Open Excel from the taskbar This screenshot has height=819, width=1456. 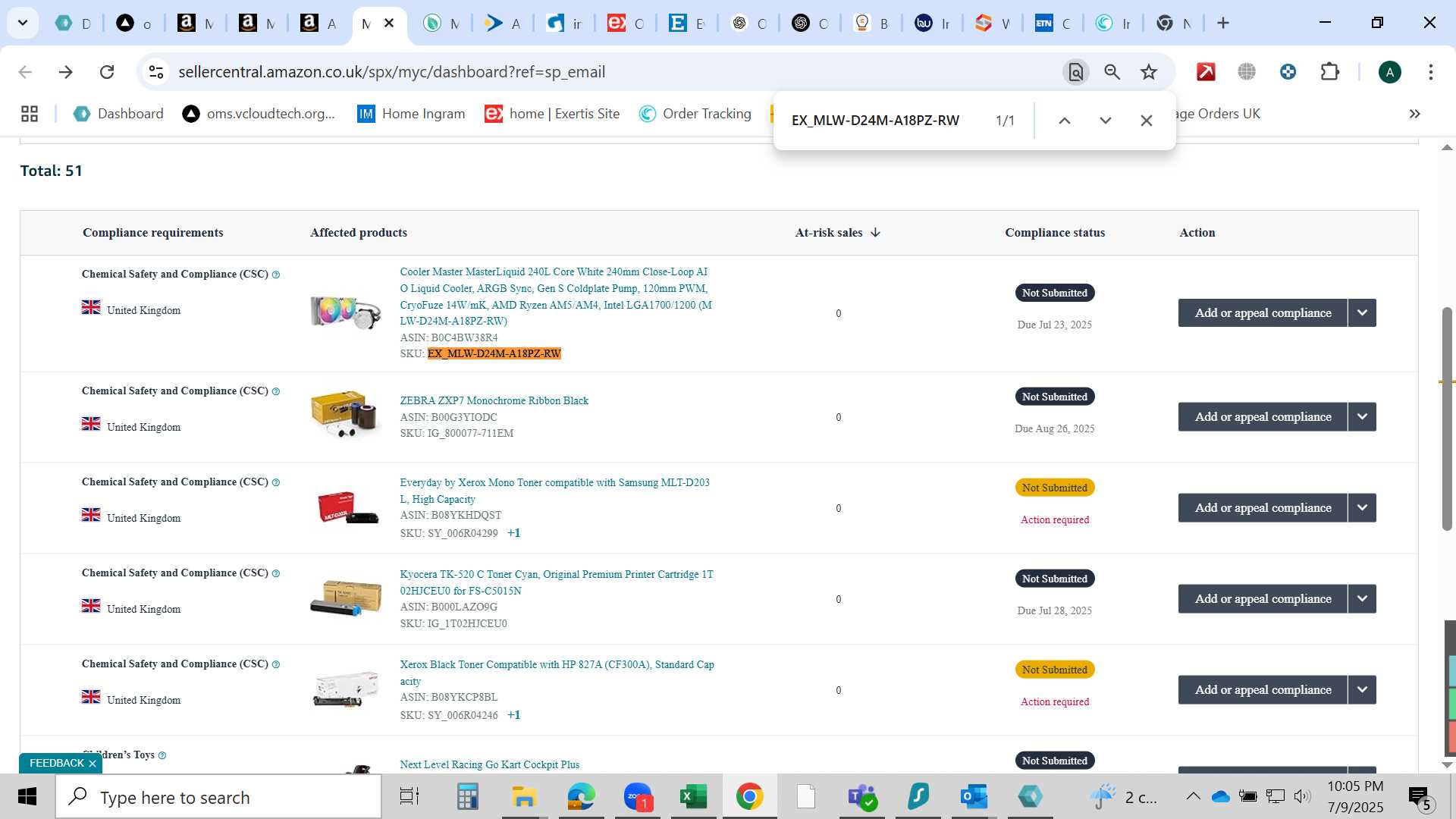pos(693,796)
